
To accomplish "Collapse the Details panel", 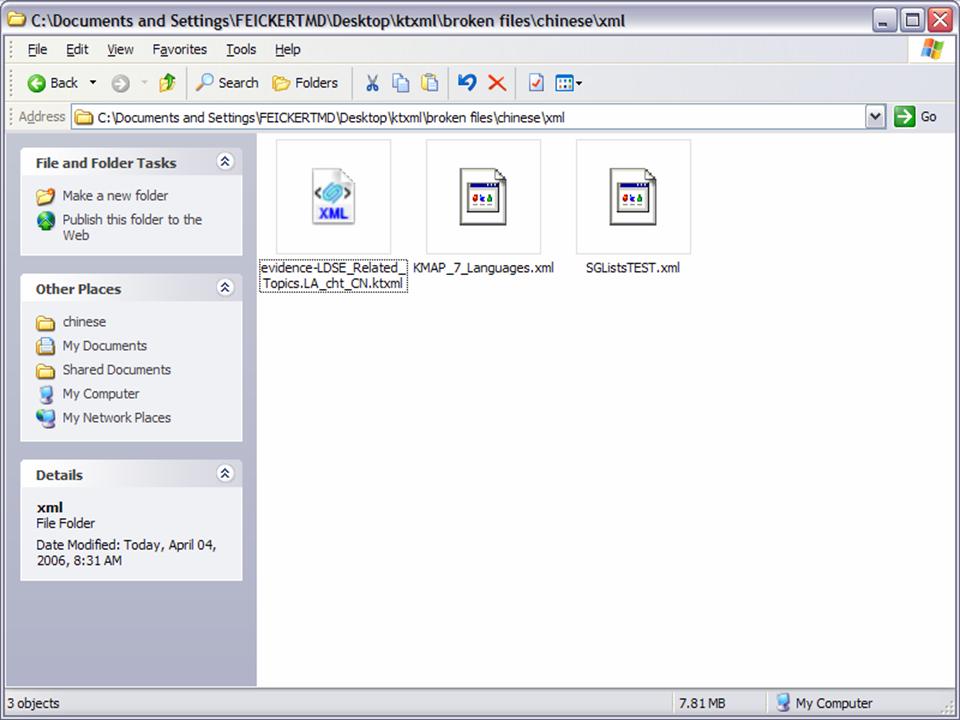I will 225,474.
